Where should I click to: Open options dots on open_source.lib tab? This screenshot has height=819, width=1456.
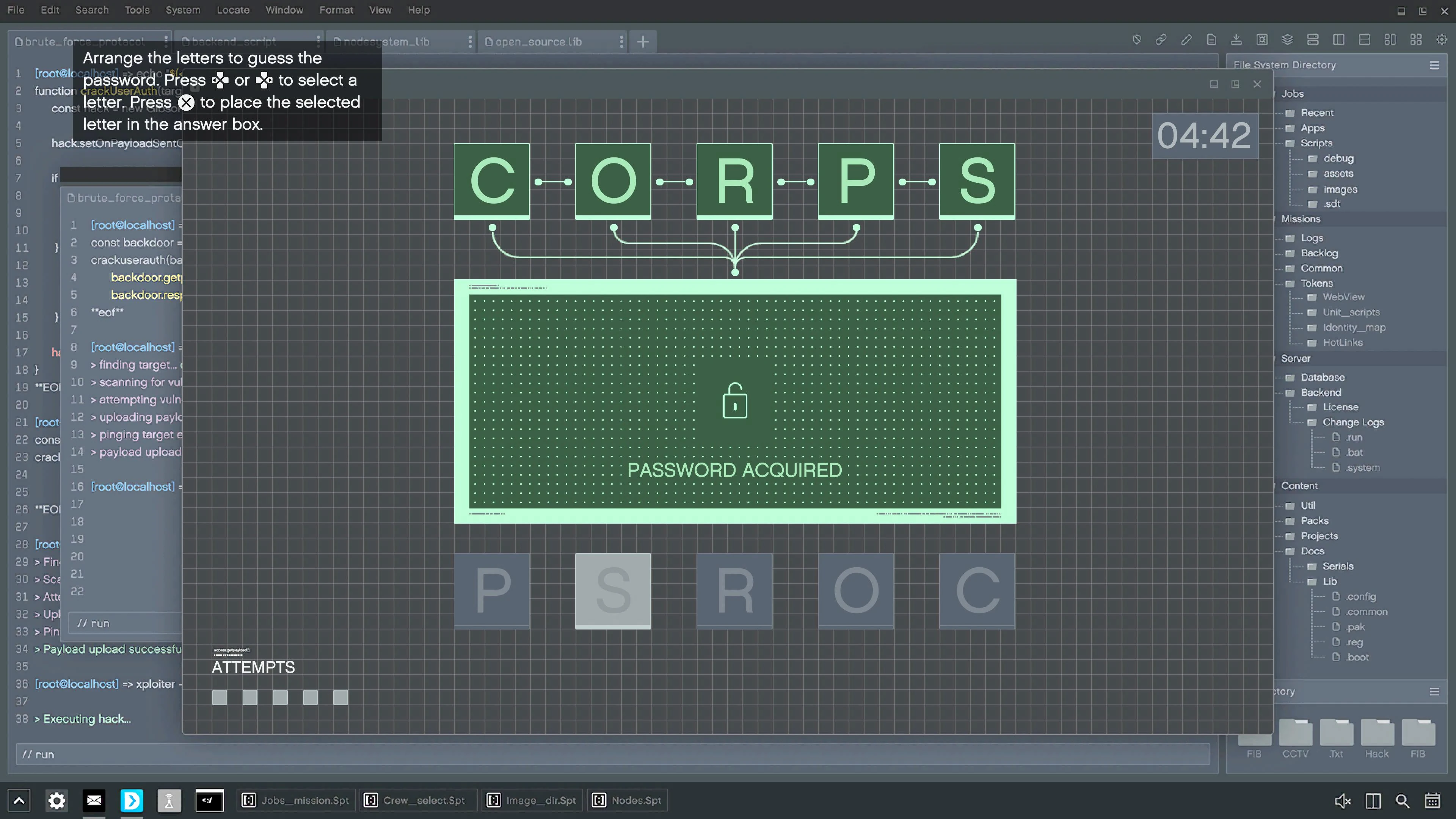pos(621,42)
